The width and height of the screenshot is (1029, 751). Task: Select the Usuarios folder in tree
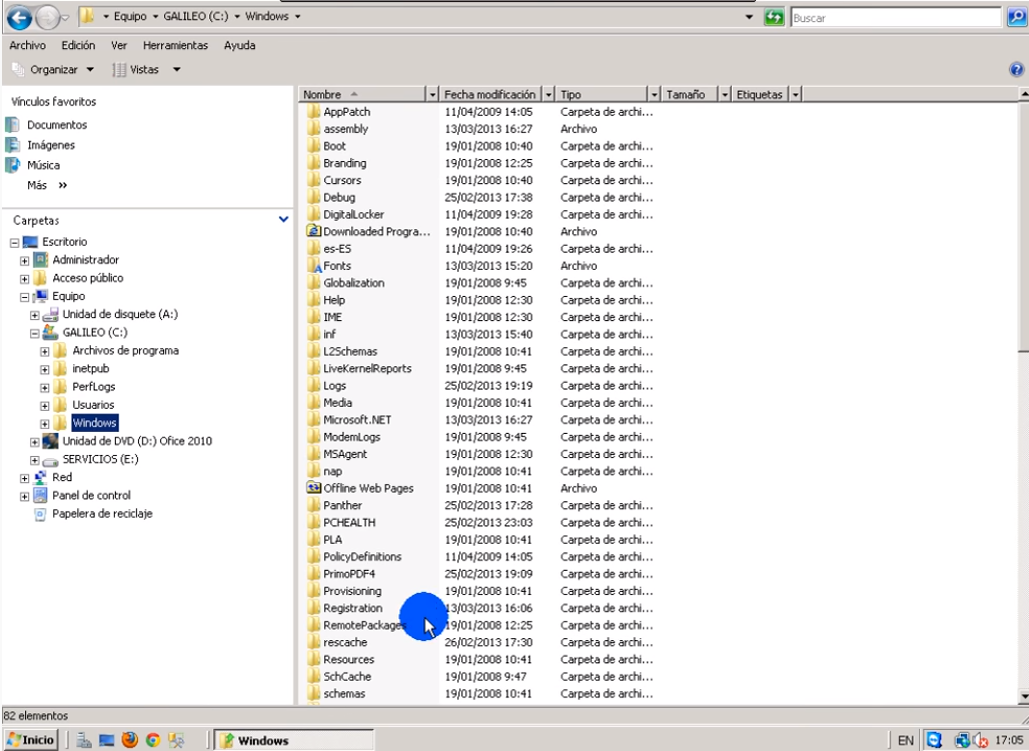tap(93, 405)
